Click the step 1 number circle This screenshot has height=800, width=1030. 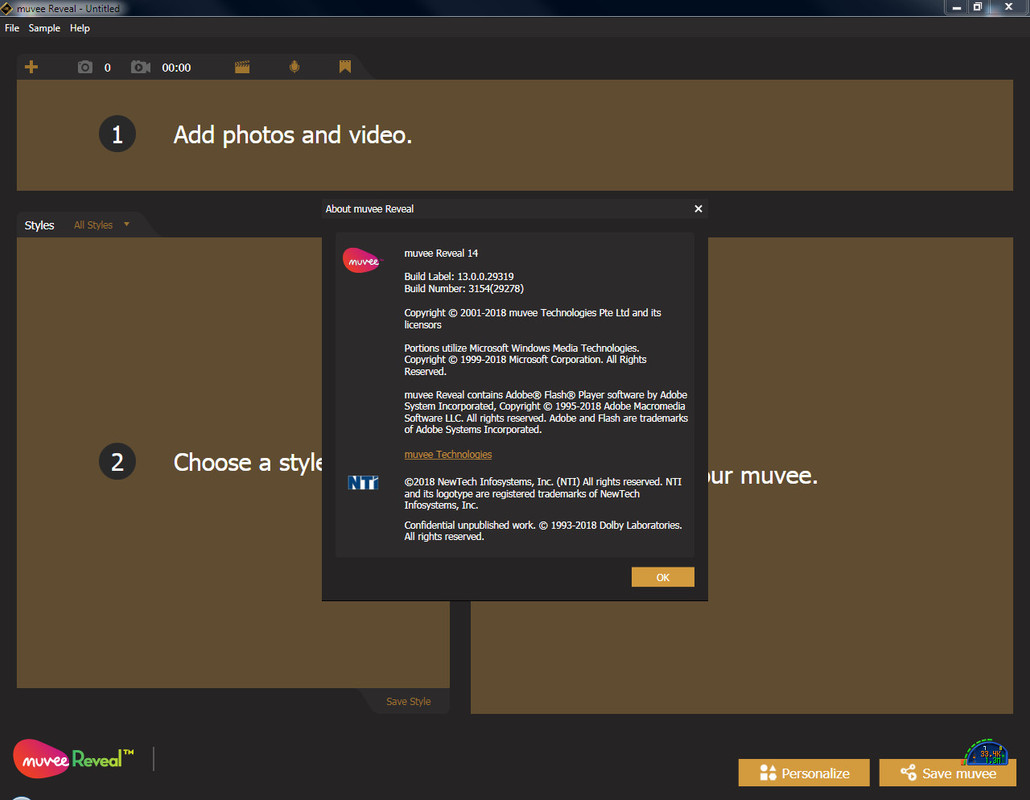point(117,135)
